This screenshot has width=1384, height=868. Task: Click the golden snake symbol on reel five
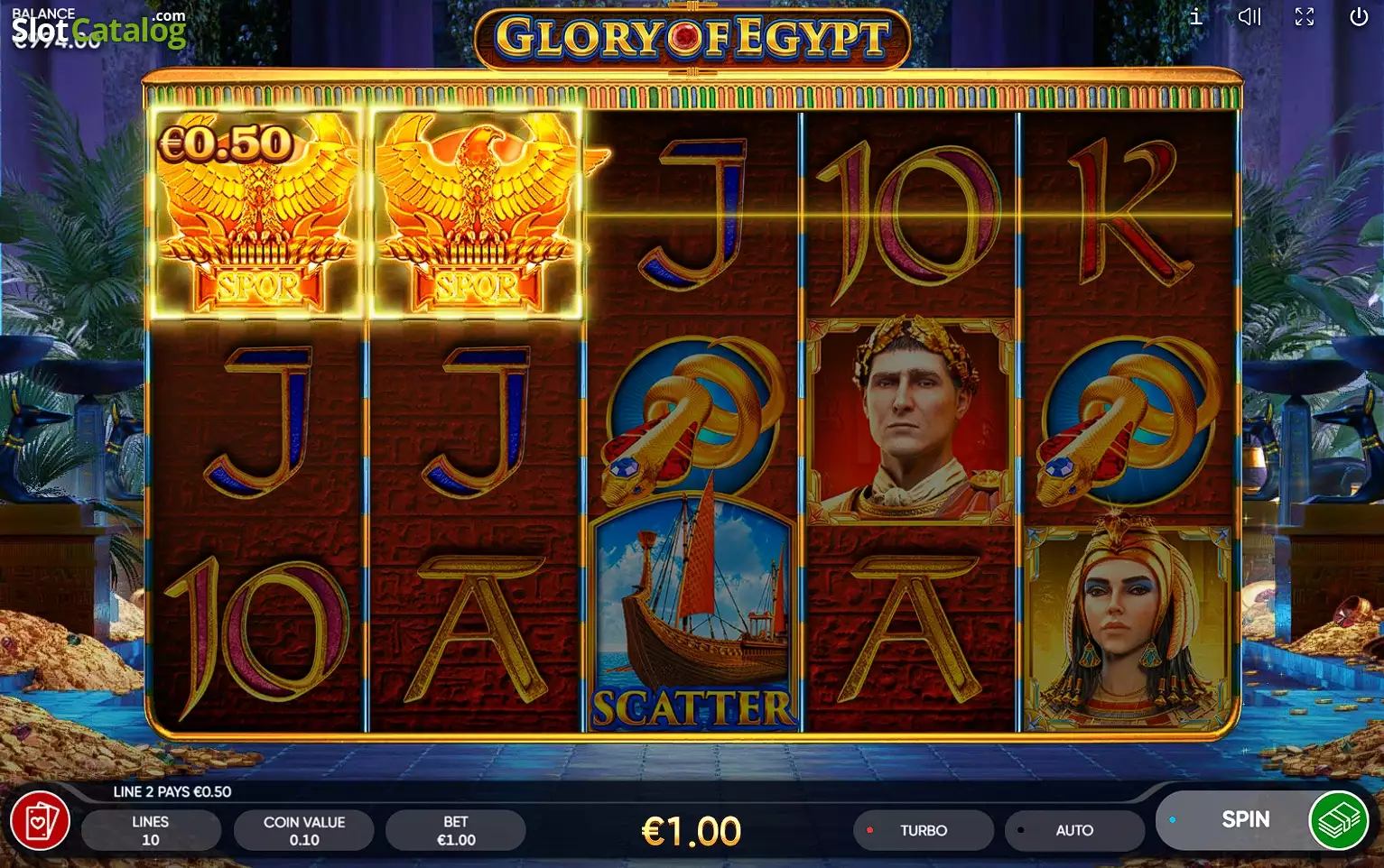[1127, 421]
